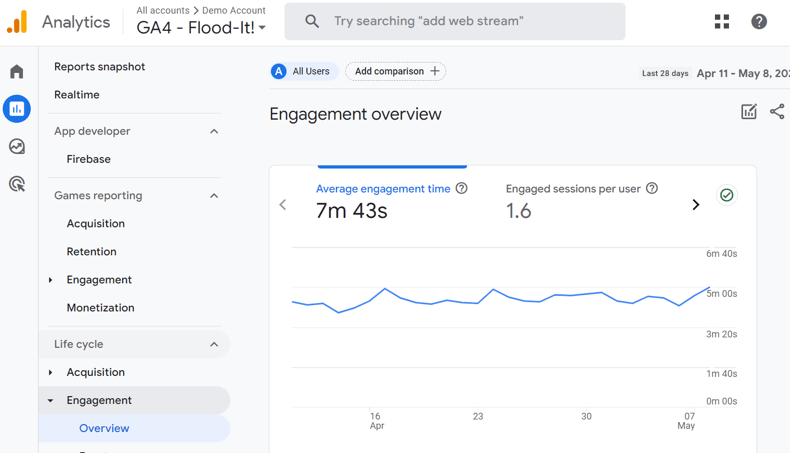Viewport: 790px width, 453px height.
Task: Go to the Realtime report
Action: coord(77,95)
